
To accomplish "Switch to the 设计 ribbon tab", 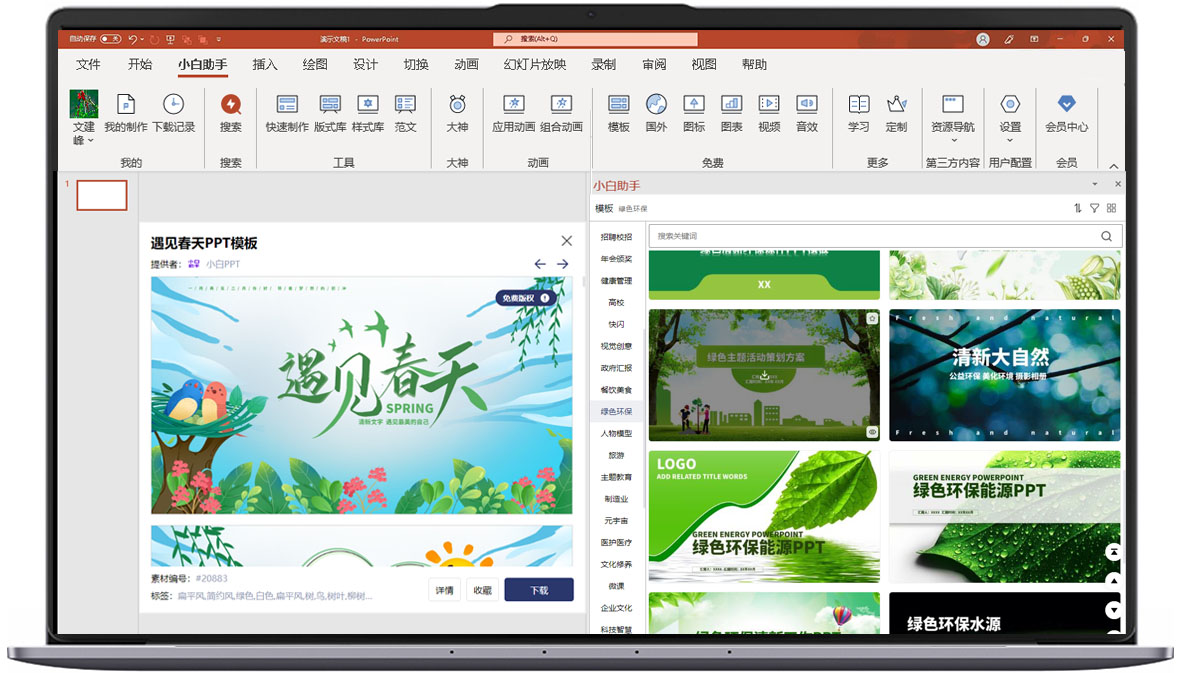I will coord(365,65).
